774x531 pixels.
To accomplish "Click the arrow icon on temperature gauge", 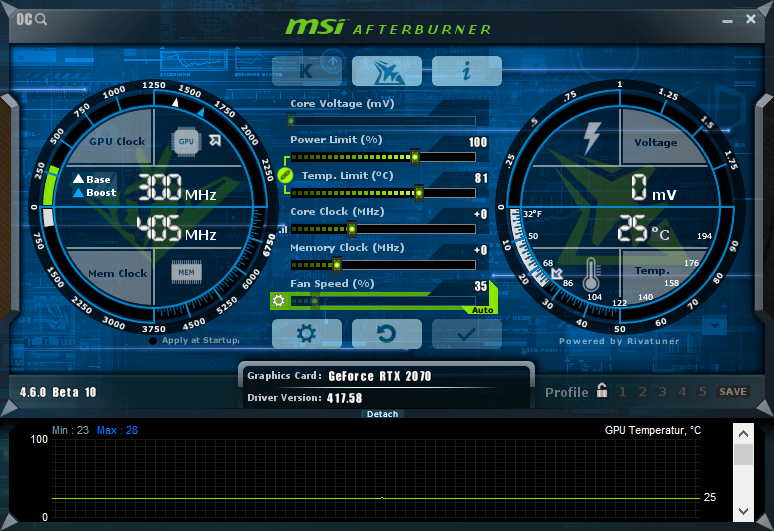I will pyautogui.click(x=557, y=273).
